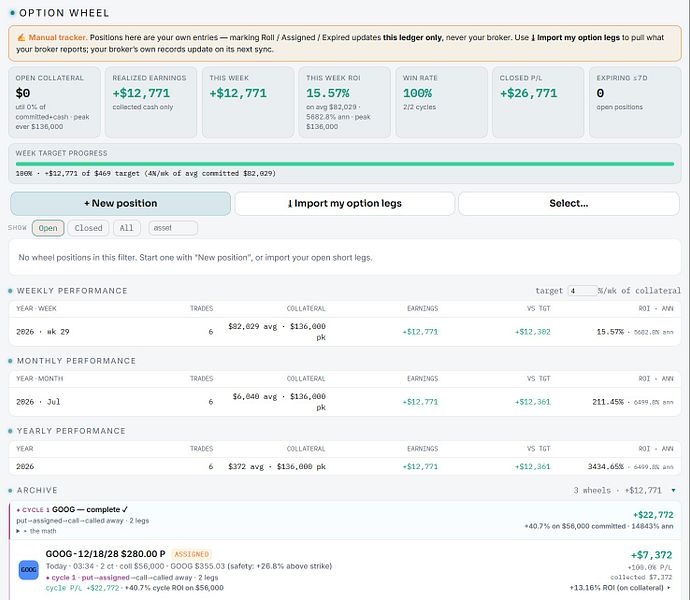Click the GOOG complete checkmark
Screen dimensions: 690x600
coord(125,509)
